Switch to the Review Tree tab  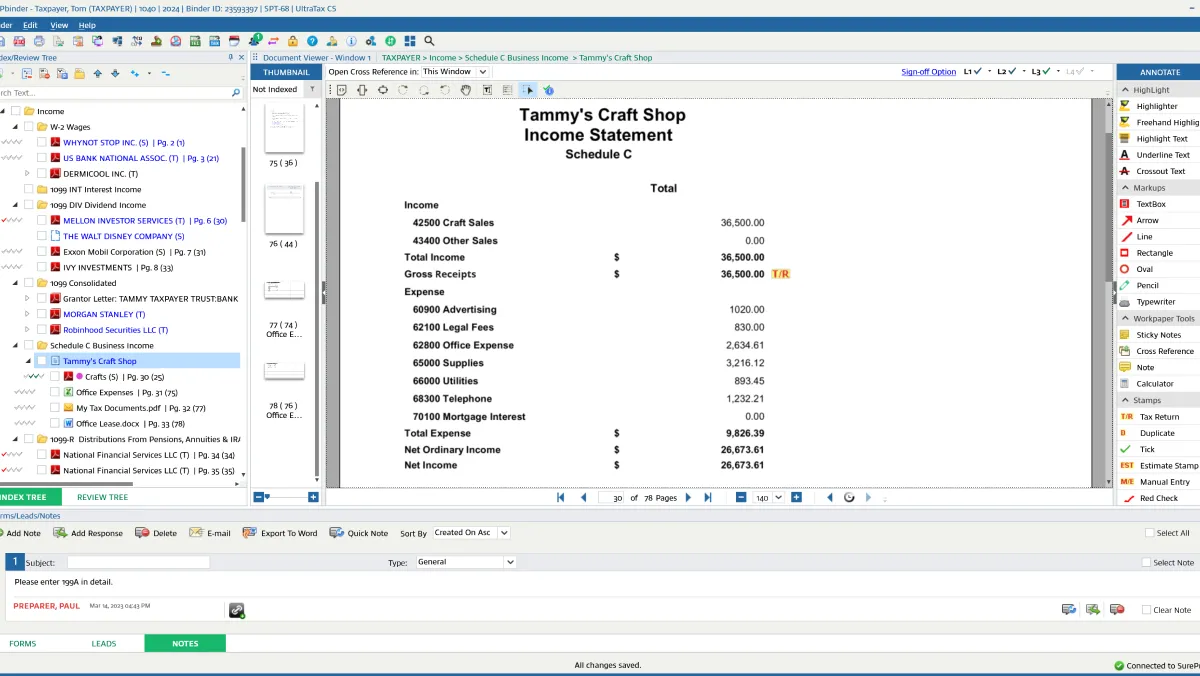pos(102,497)
